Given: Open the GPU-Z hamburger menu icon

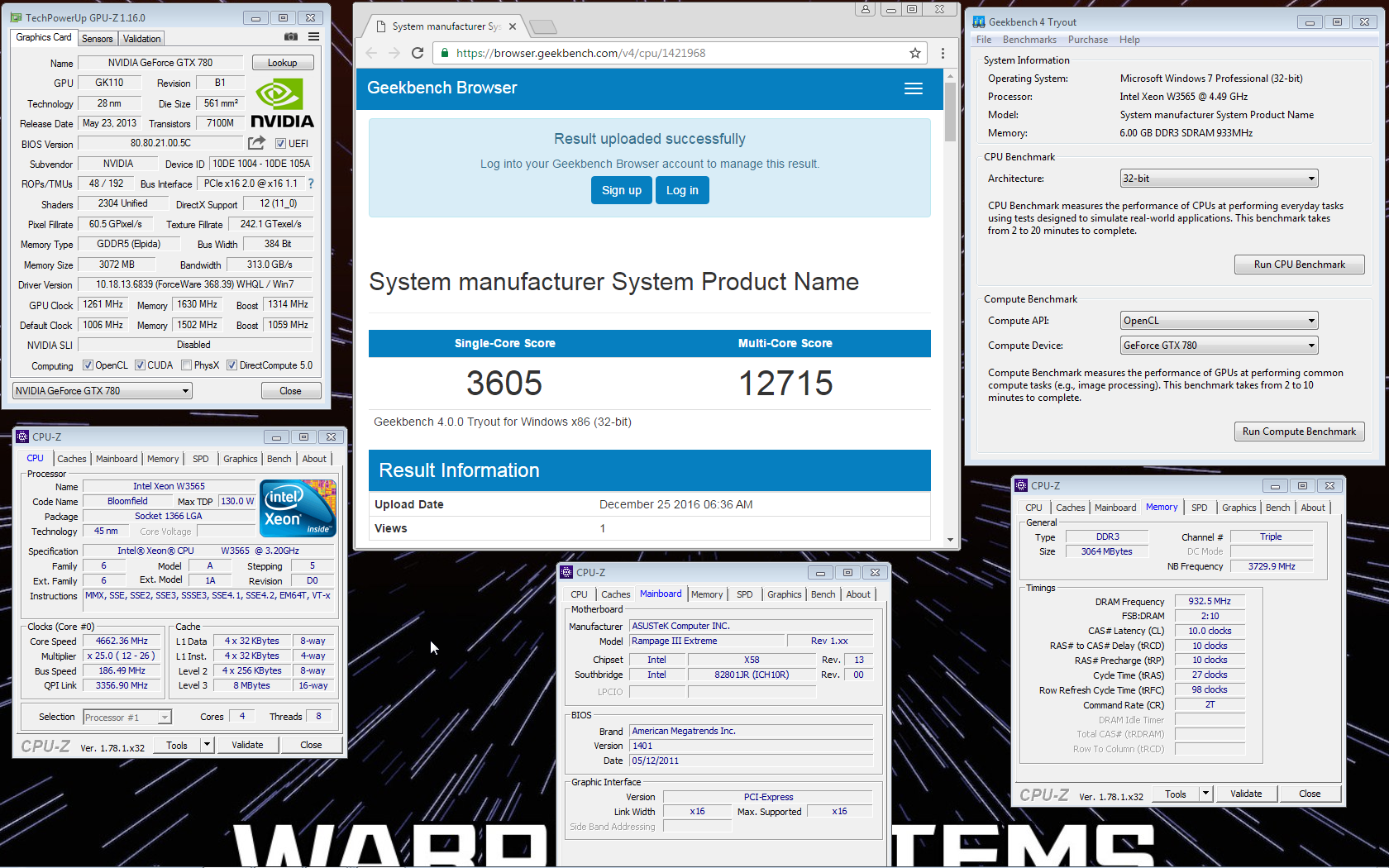Looking at the screenshot, I should (x=314, y=37).
